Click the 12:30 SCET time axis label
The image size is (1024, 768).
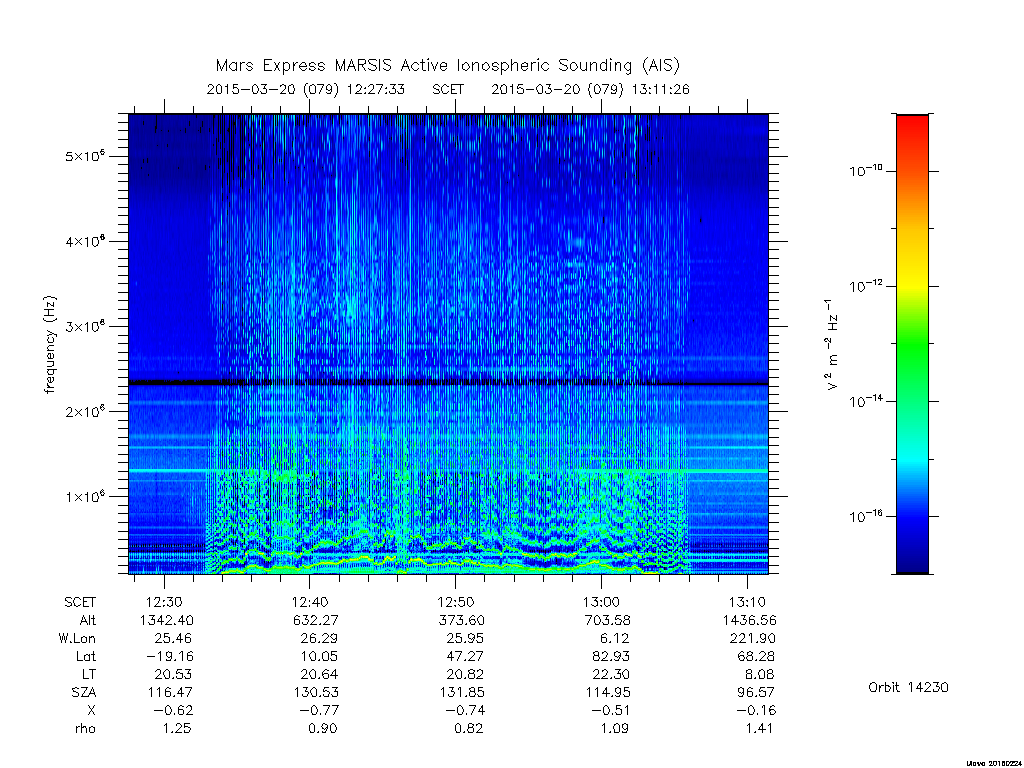point(164,602)
